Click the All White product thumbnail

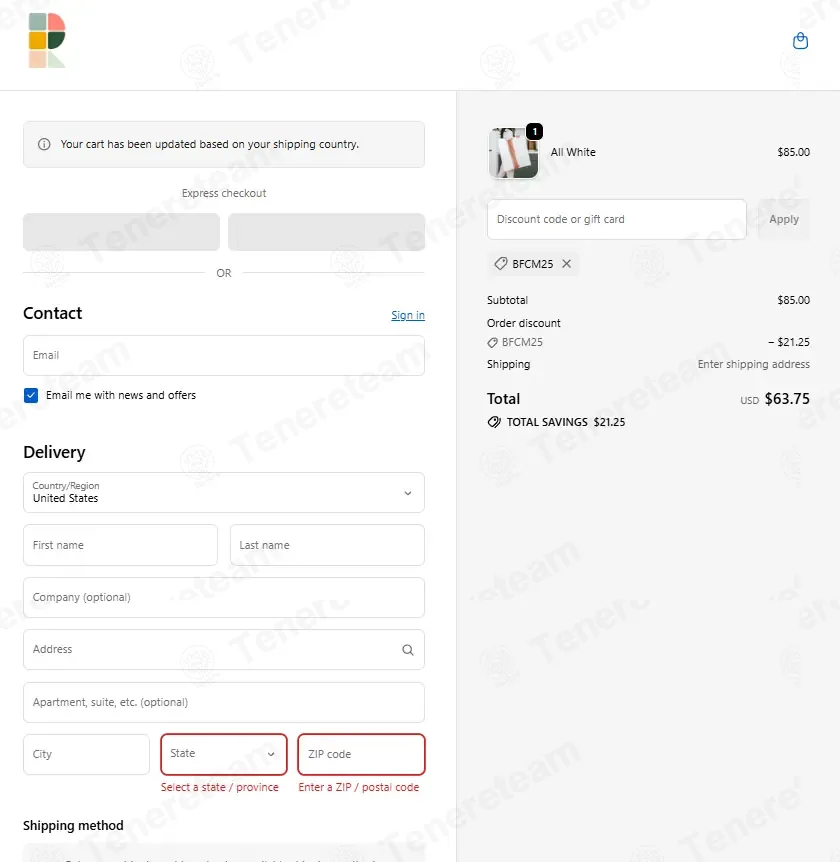click(x=513, y=154)
